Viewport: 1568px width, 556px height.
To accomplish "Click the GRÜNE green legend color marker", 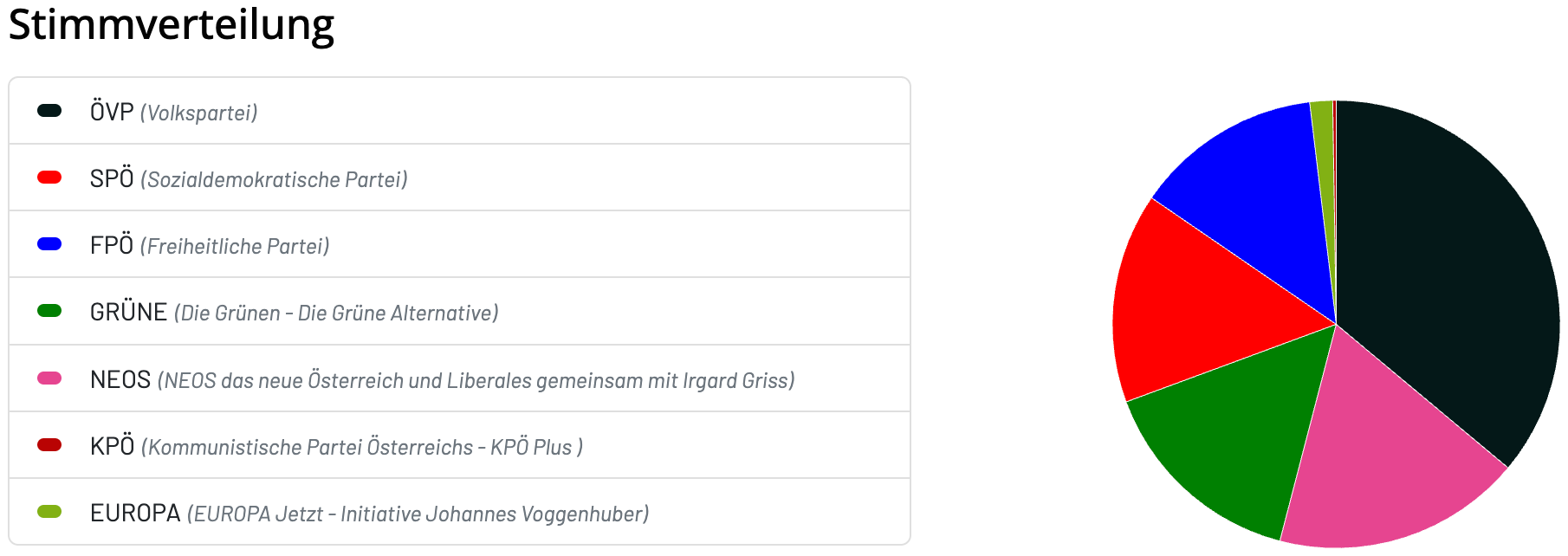I will point(49,311).
